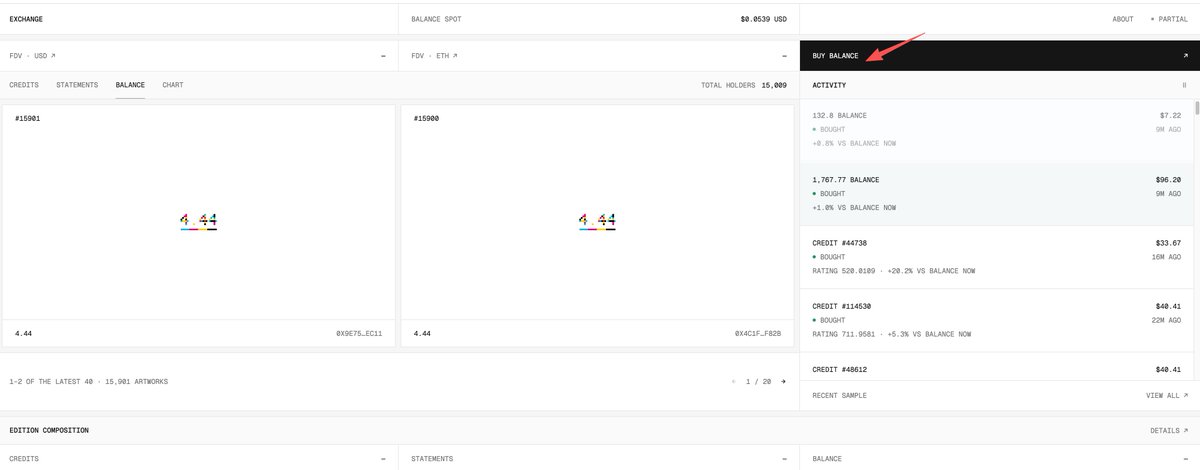Click the Buy Balance button

pos(1000,56)
